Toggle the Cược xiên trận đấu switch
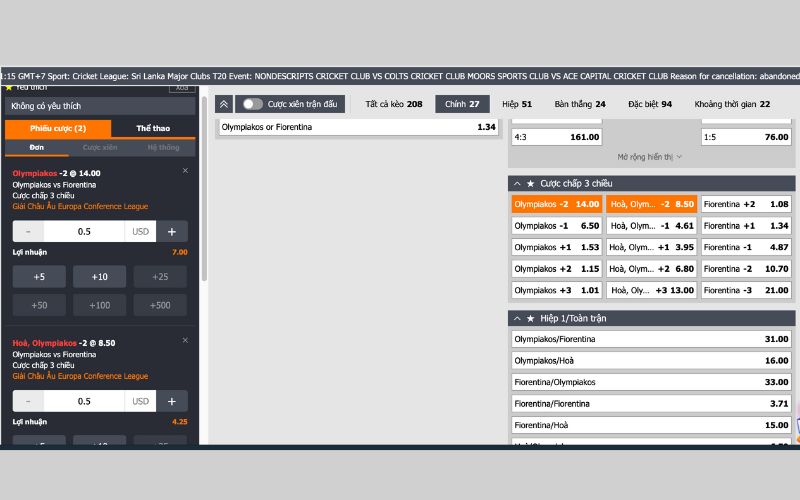This screenshot has width=800, height=500. [x=252, y=104]
